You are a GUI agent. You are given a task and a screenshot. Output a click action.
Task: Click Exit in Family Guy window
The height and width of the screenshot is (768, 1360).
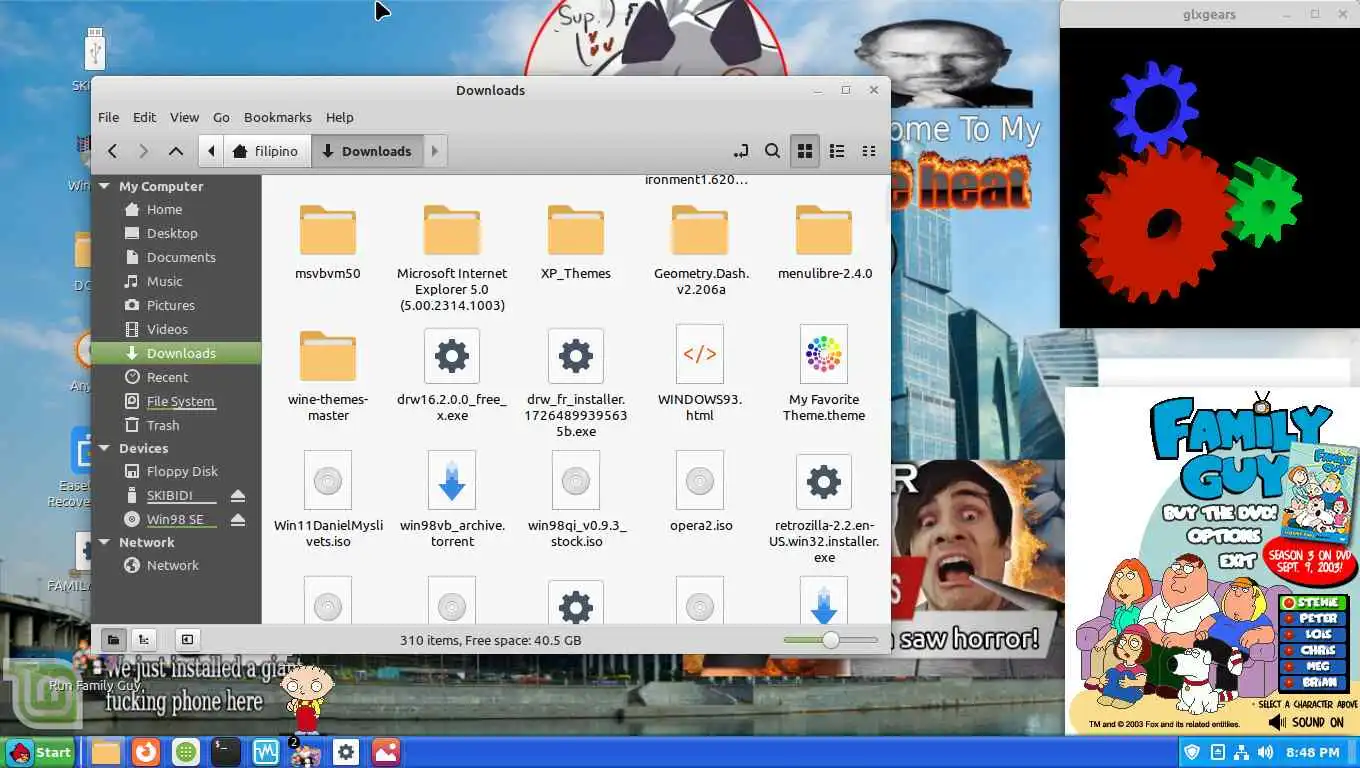[1237, 560]
